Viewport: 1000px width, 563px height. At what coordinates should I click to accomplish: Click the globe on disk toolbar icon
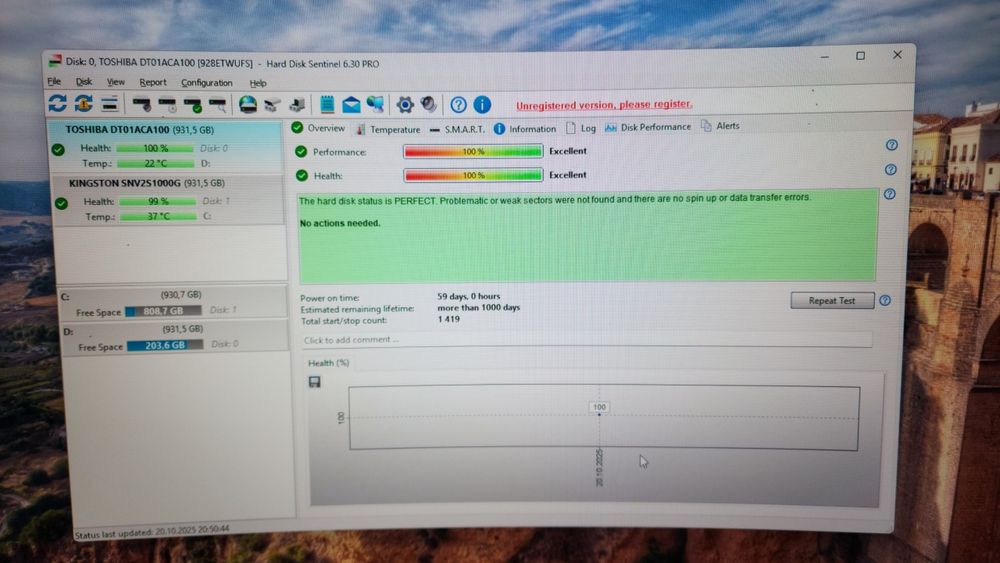coord(247,104)
